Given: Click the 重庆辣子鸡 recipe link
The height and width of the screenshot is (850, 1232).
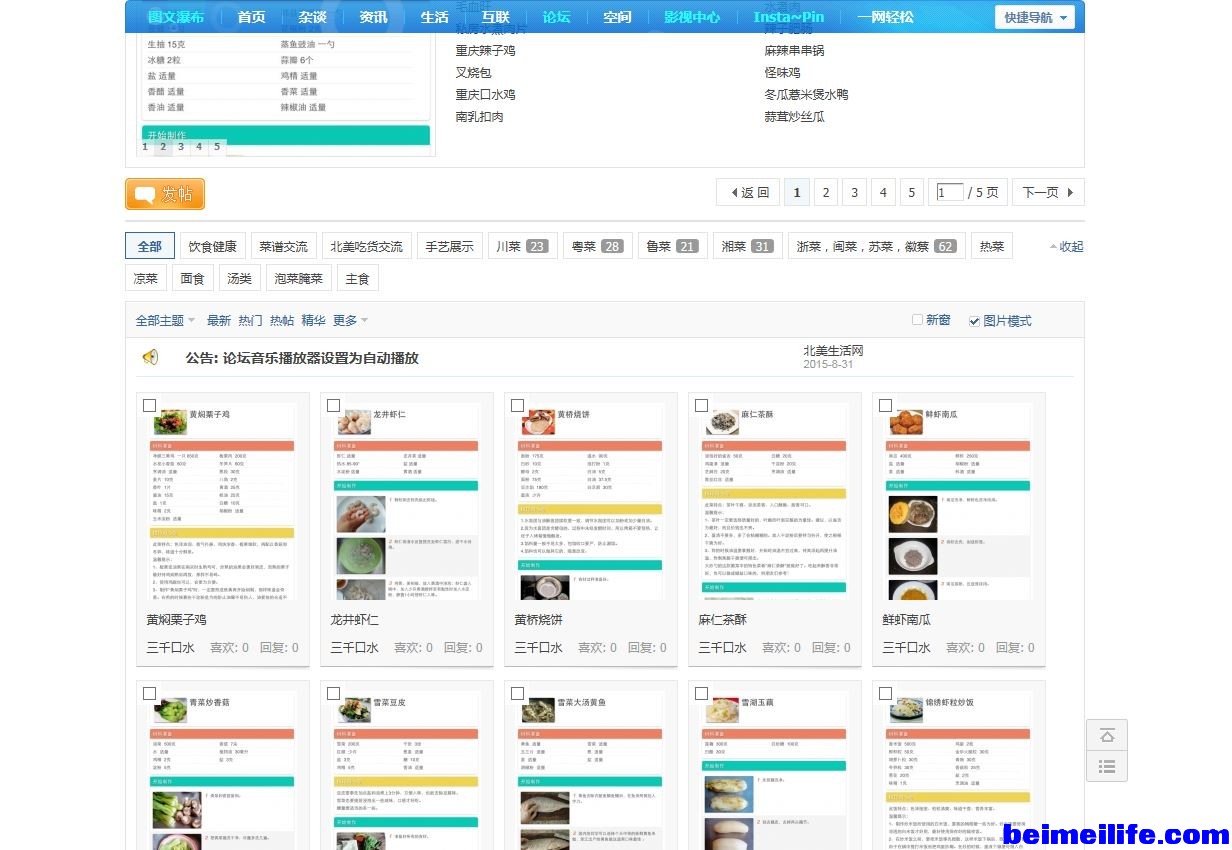Looking at the screenshot, I should [x=486, y=51].
